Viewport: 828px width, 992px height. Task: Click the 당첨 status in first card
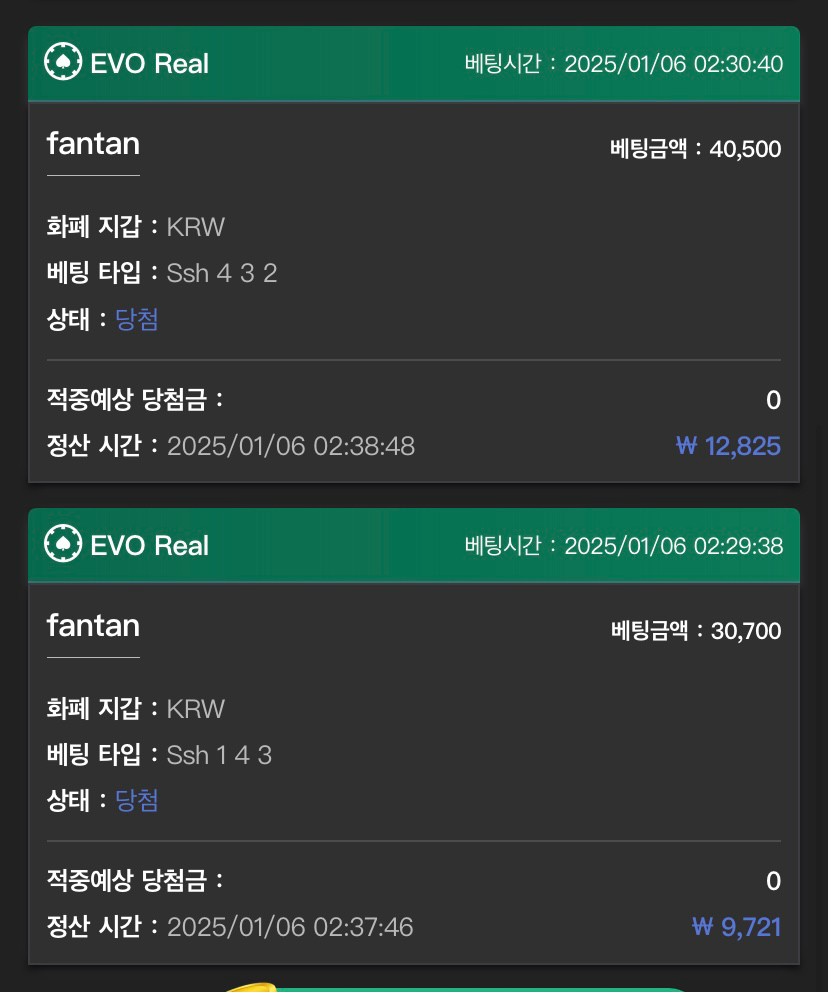click(x=137, y=320)
